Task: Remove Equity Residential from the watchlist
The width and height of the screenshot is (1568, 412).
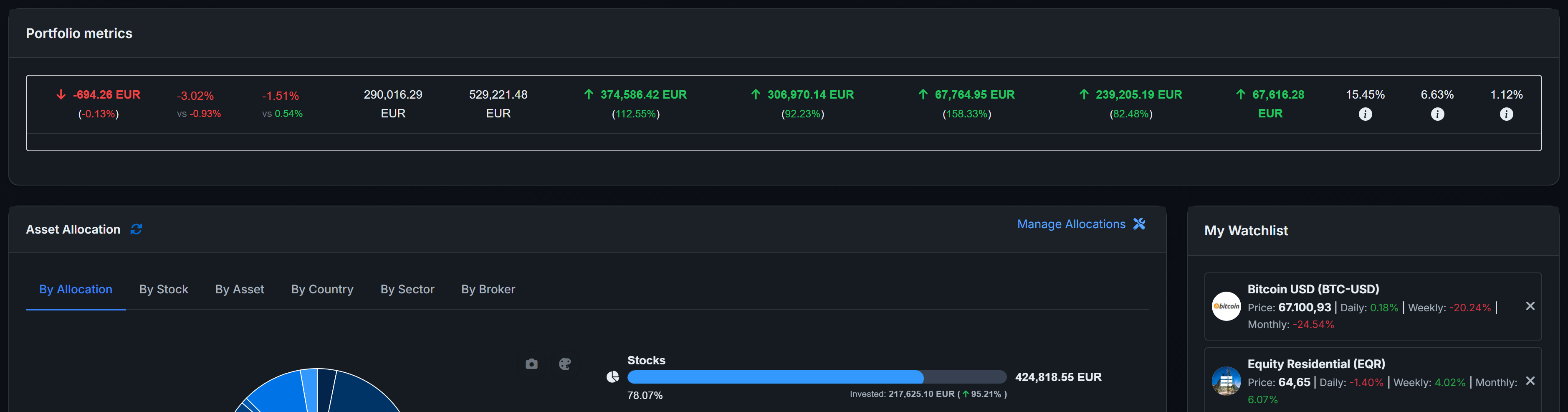Action: 1530,381
